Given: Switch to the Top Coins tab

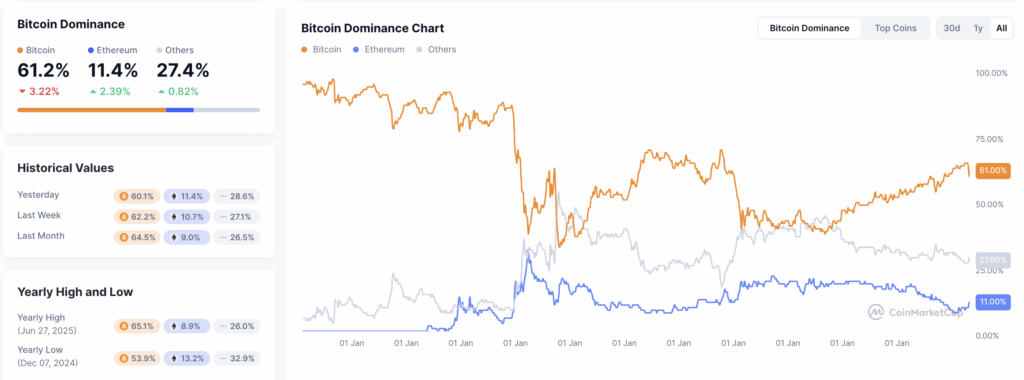Looking at the screenshot, I should point(895,28).
